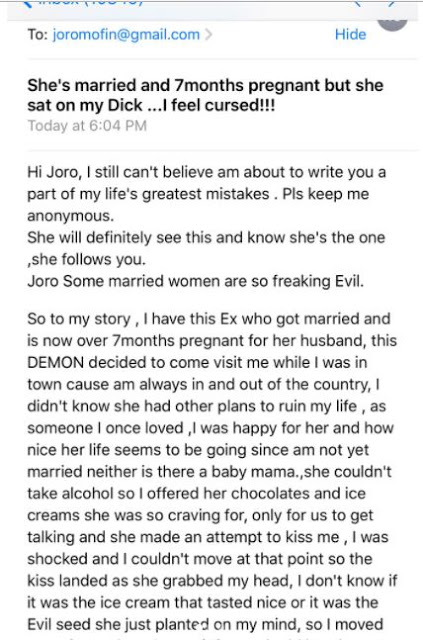Select the 'To:' field label
This screenshot has width=423, height=640.
coord(38,34)
